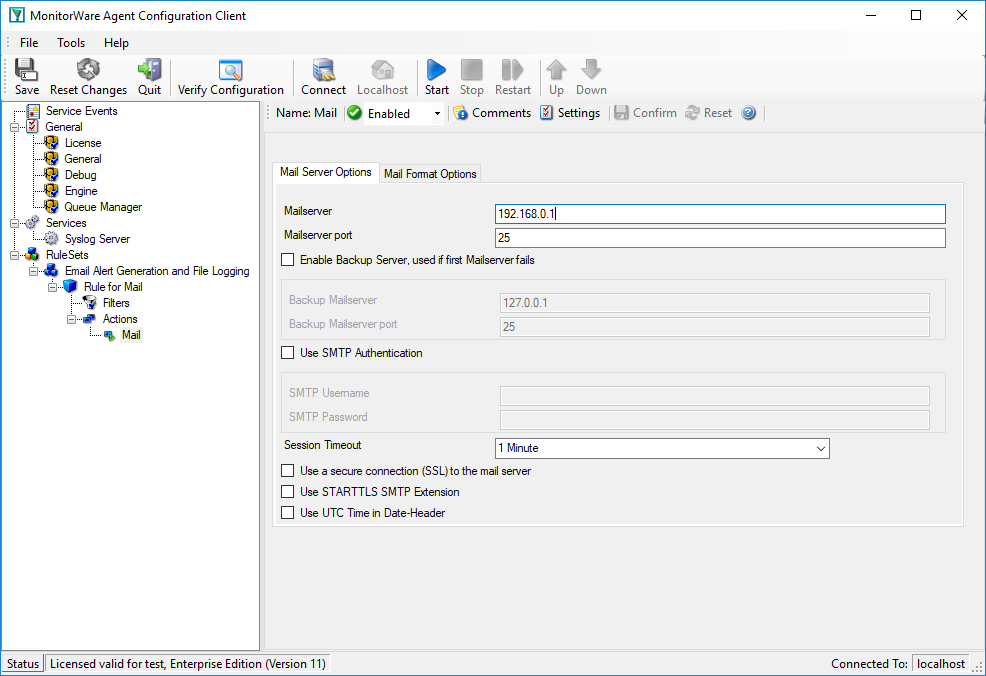Click the Connect toolbar icon
986x676 pixels.
click(x=323, y=70)
